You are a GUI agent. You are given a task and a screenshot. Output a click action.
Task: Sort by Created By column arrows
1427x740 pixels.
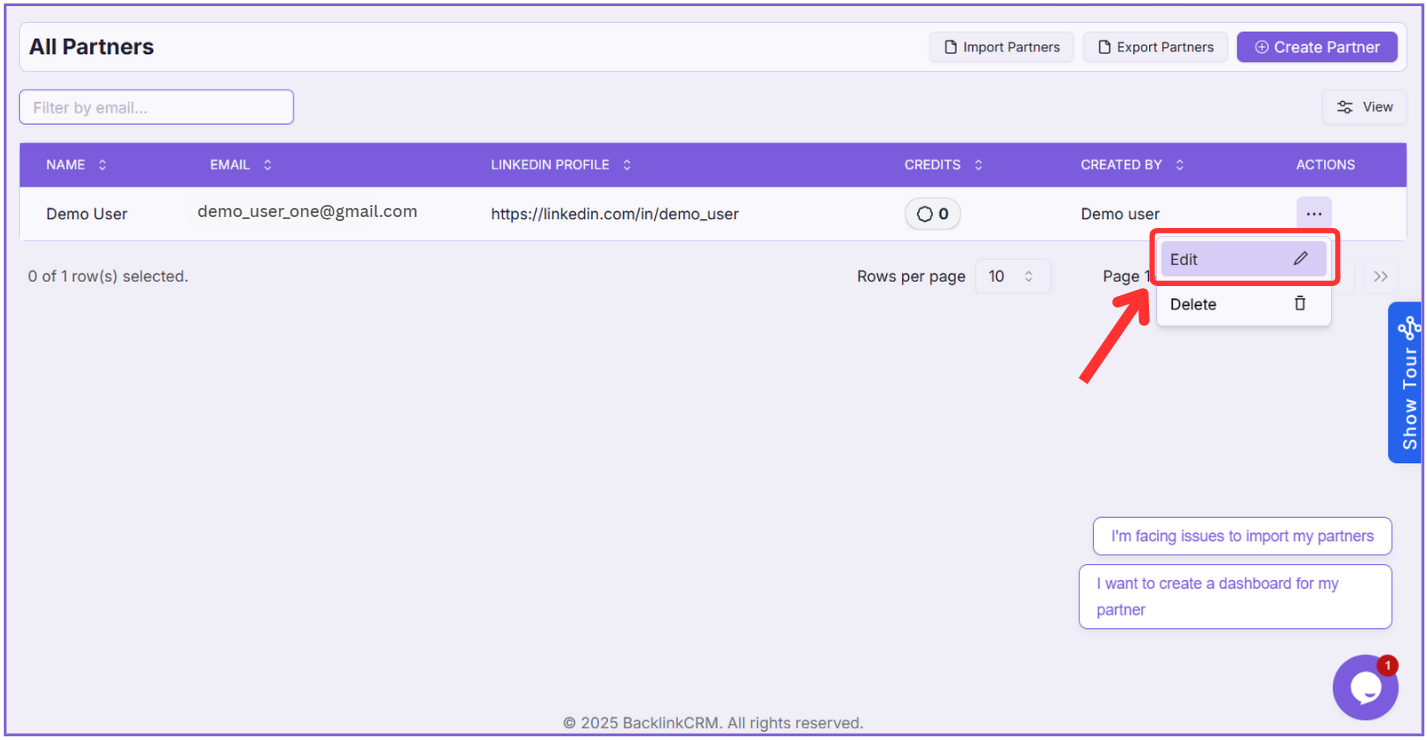[x=1180, y=165]
